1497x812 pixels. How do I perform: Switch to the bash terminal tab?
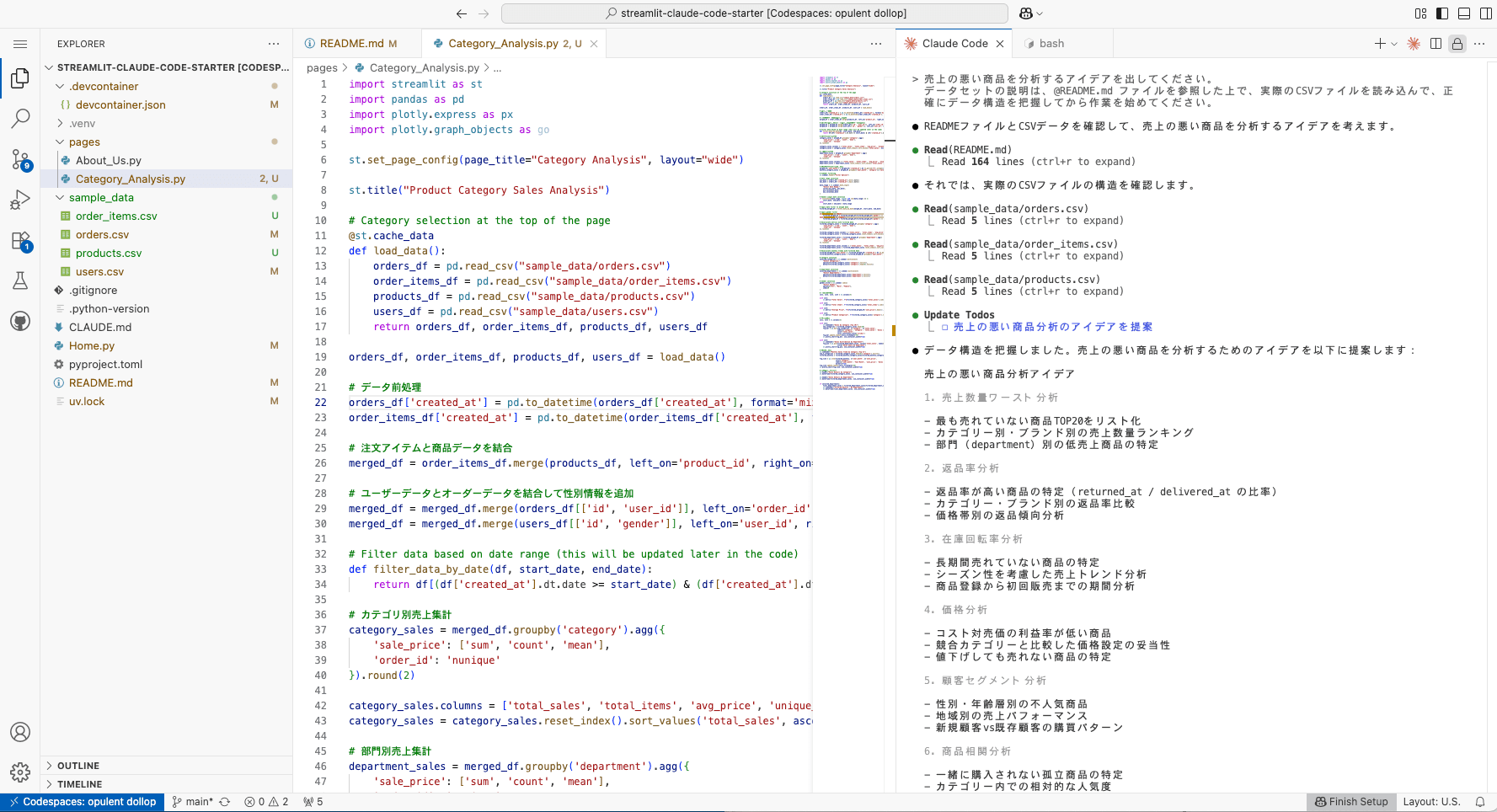pos(1051,44)
